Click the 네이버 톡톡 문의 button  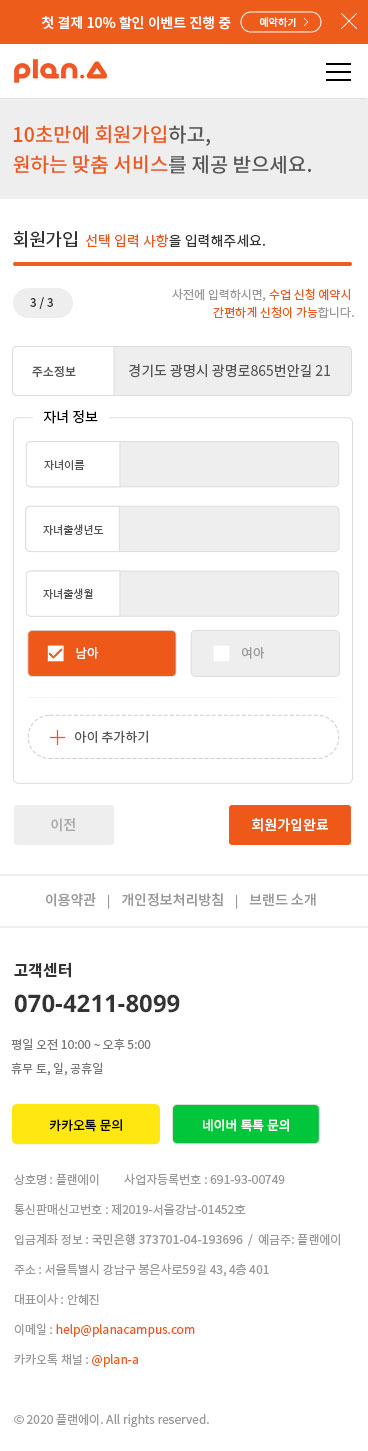(x=246, y=1124)
